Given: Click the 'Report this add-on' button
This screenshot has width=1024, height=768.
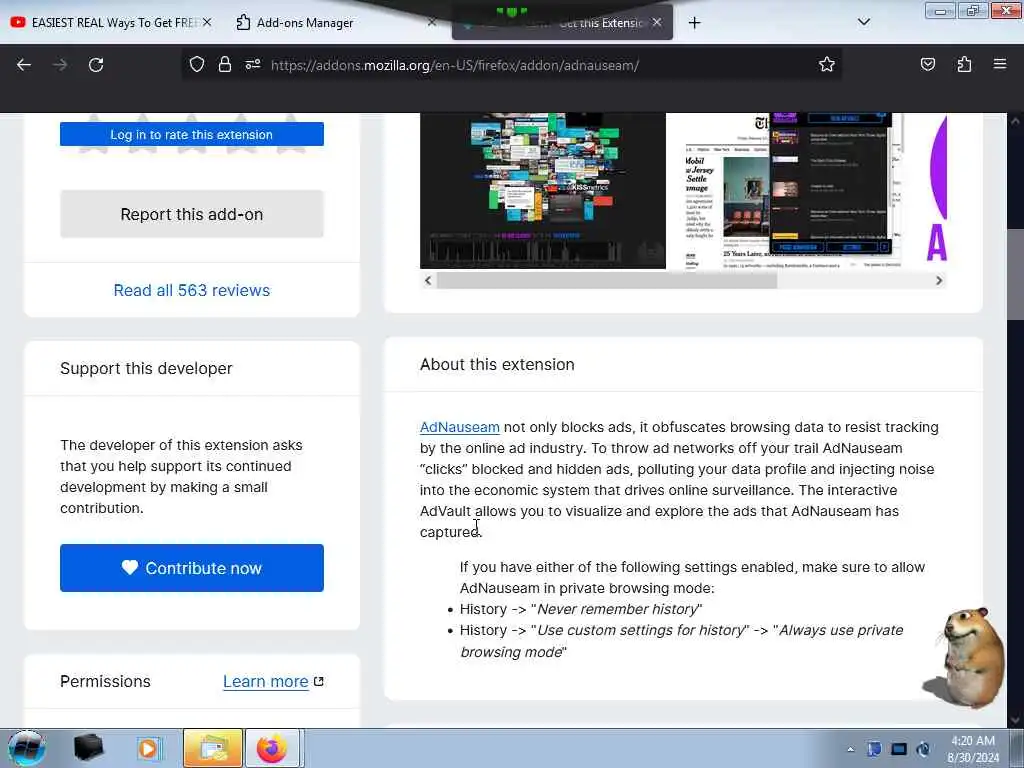Looking at the screenshot, I should coord(192,214).
